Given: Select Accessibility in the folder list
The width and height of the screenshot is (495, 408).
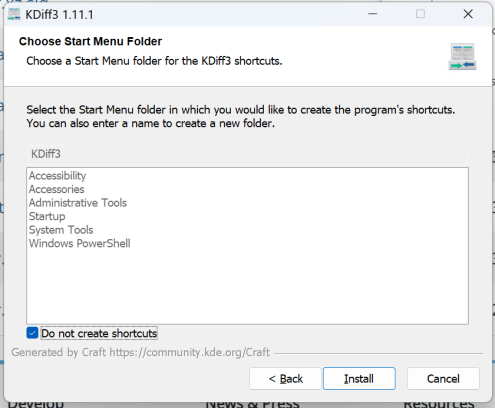Looking at the screenshot, I should point(57,176).
